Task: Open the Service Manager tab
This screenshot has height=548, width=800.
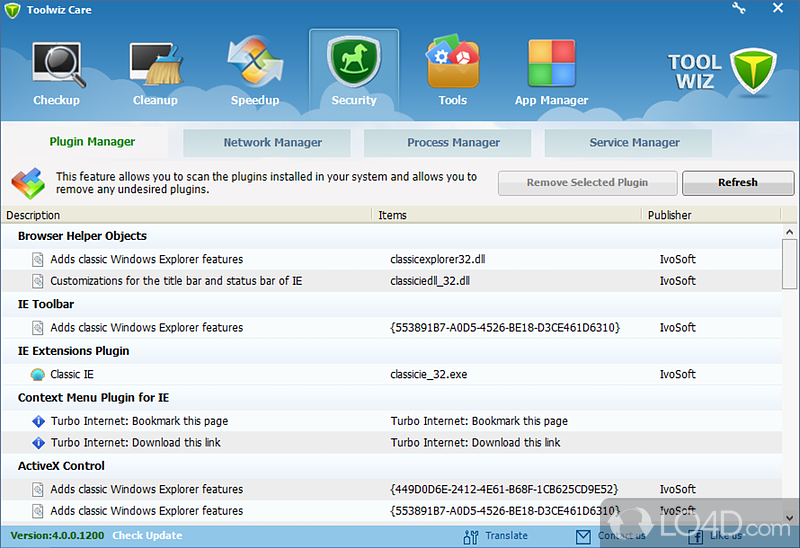Action: pos(634,143)
